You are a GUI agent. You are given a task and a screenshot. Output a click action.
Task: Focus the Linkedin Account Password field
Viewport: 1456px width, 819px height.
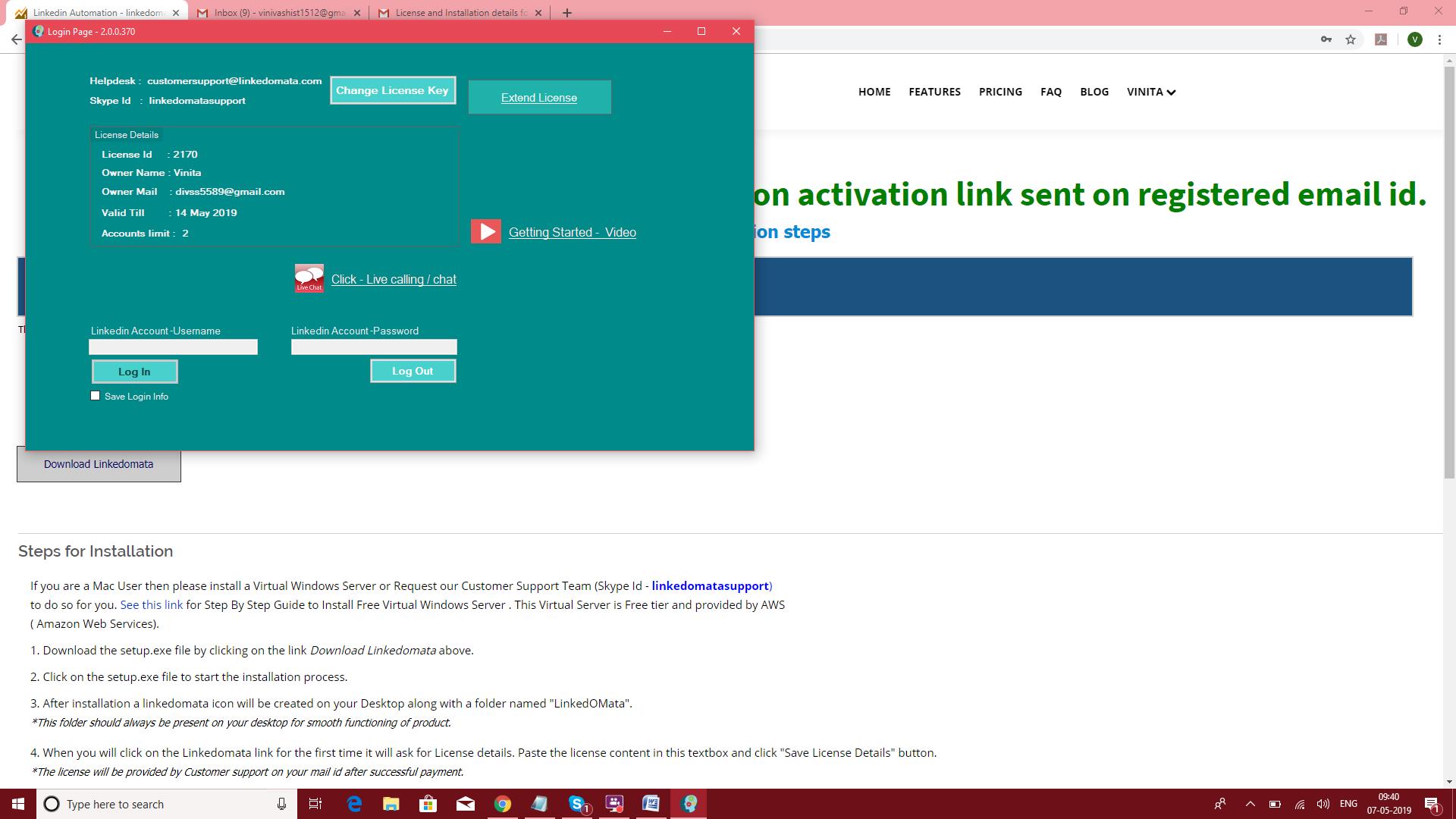click(374, 347)
